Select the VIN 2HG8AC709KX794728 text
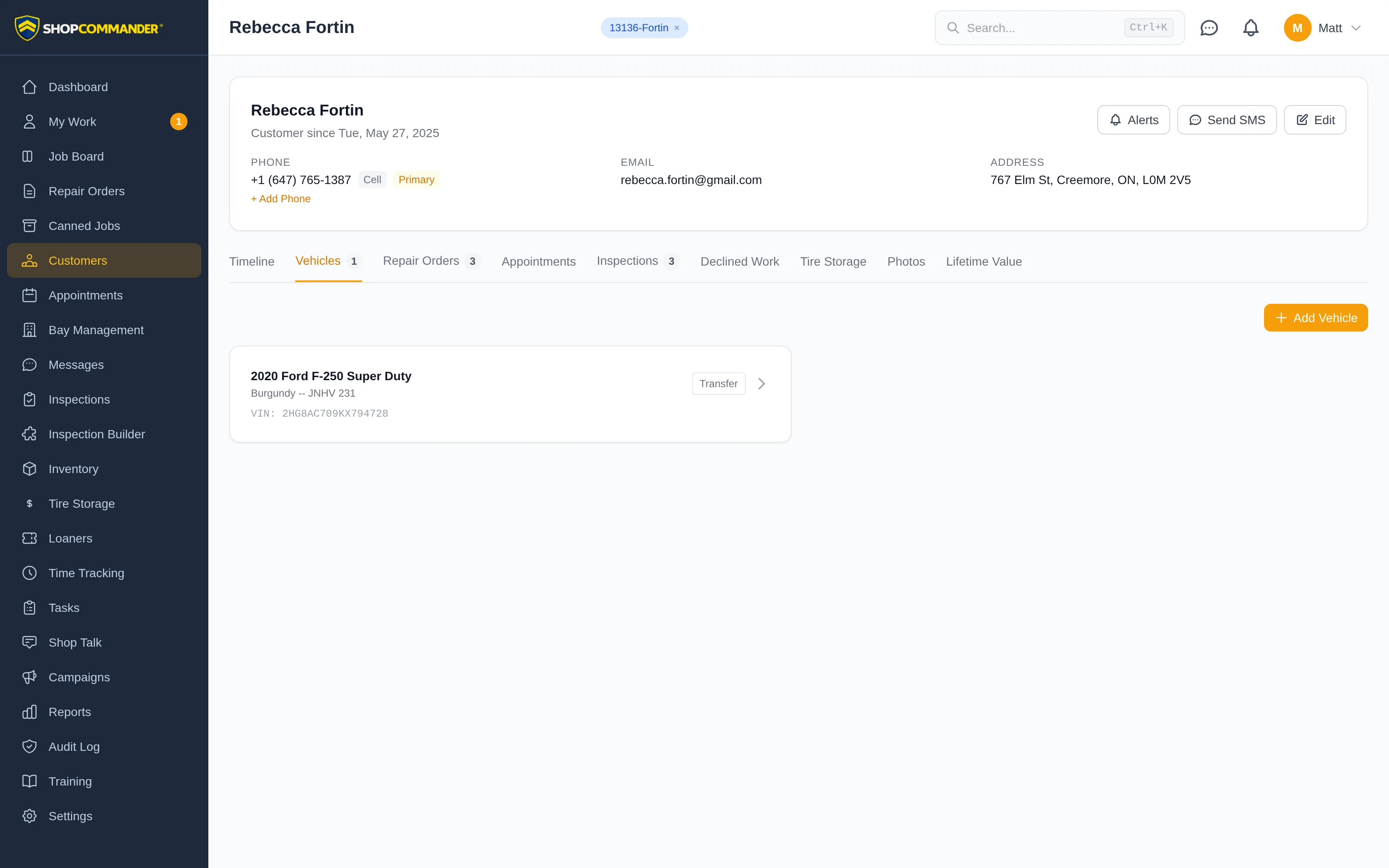The width and height of the screenshot is (1389, 868). 319,413
